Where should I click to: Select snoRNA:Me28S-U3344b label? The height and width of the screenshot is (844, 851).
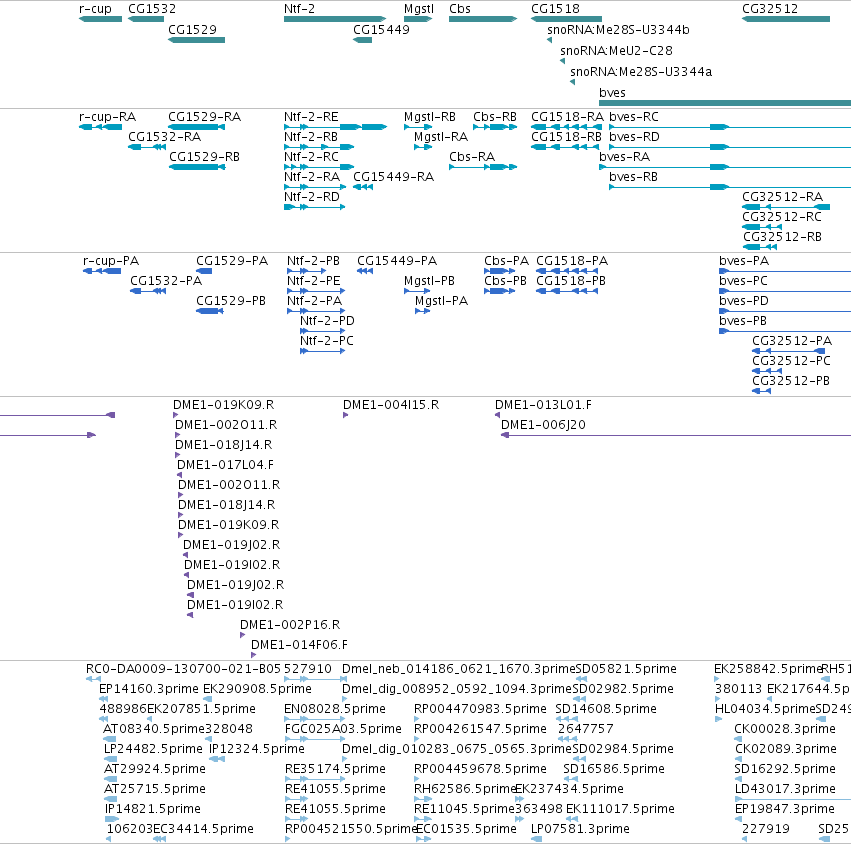[x=618, y=29]
